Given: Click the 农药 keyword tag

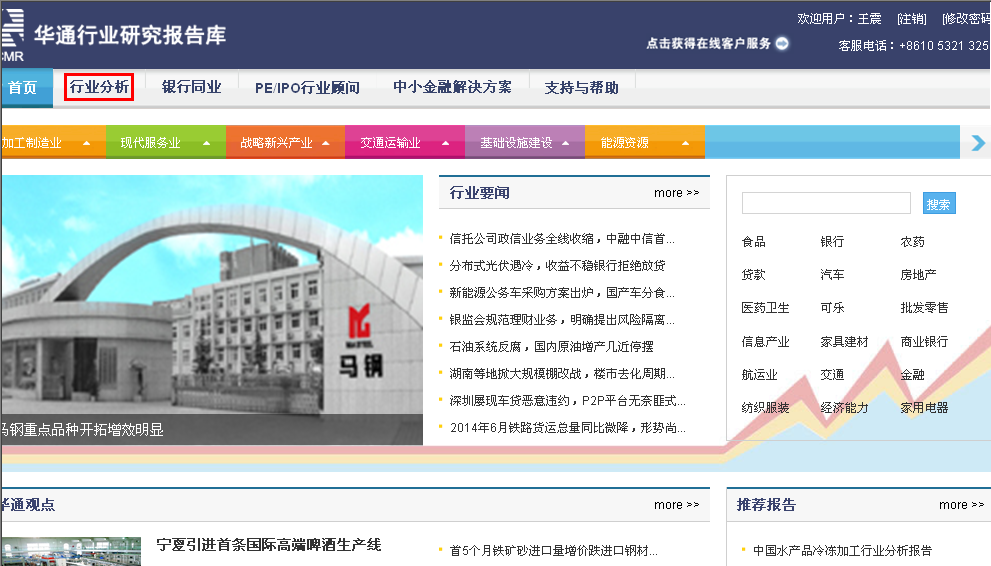Looking at the screenshot, I should click(913, 241).
